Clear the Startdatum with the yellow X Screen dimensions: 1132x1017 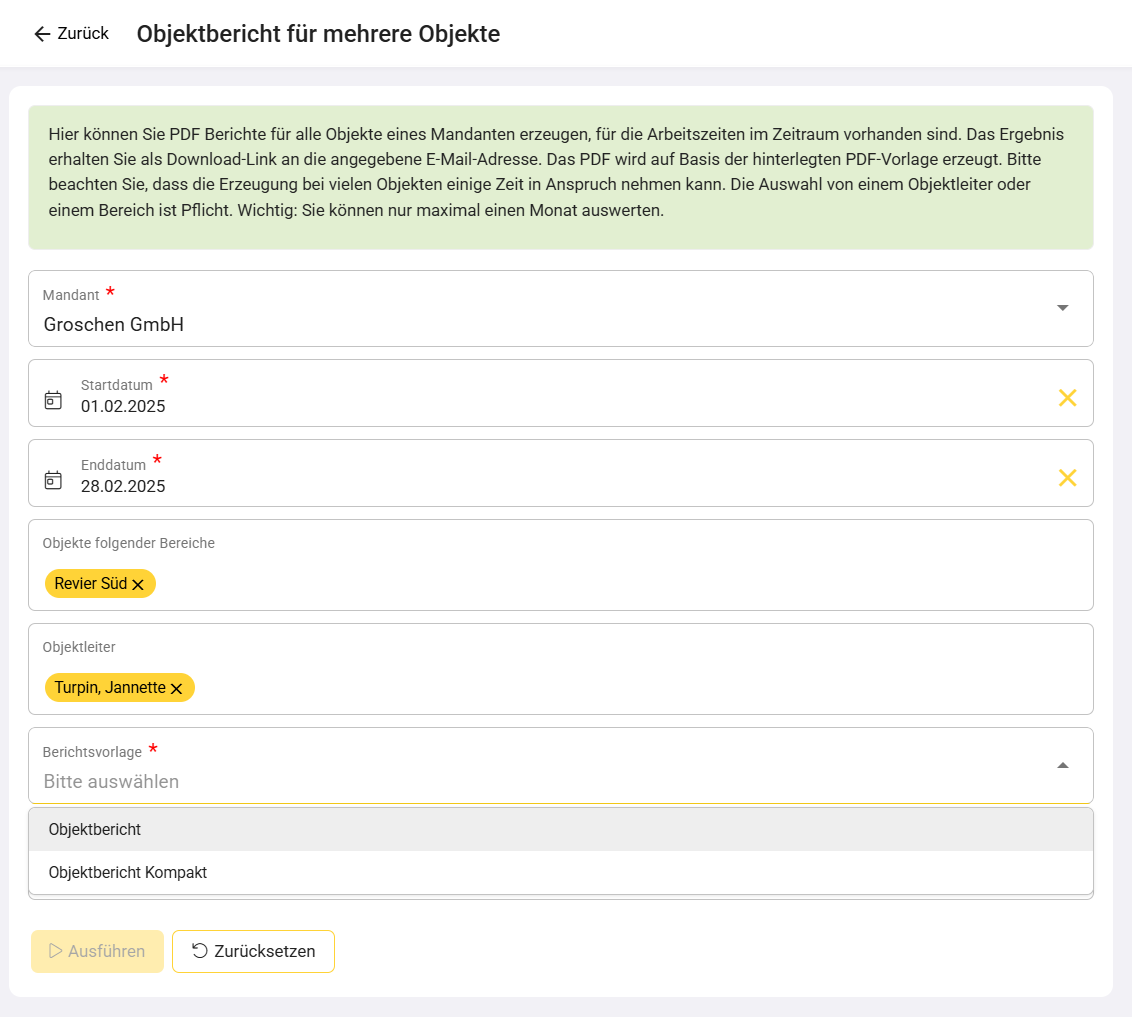click(1067, 398)
